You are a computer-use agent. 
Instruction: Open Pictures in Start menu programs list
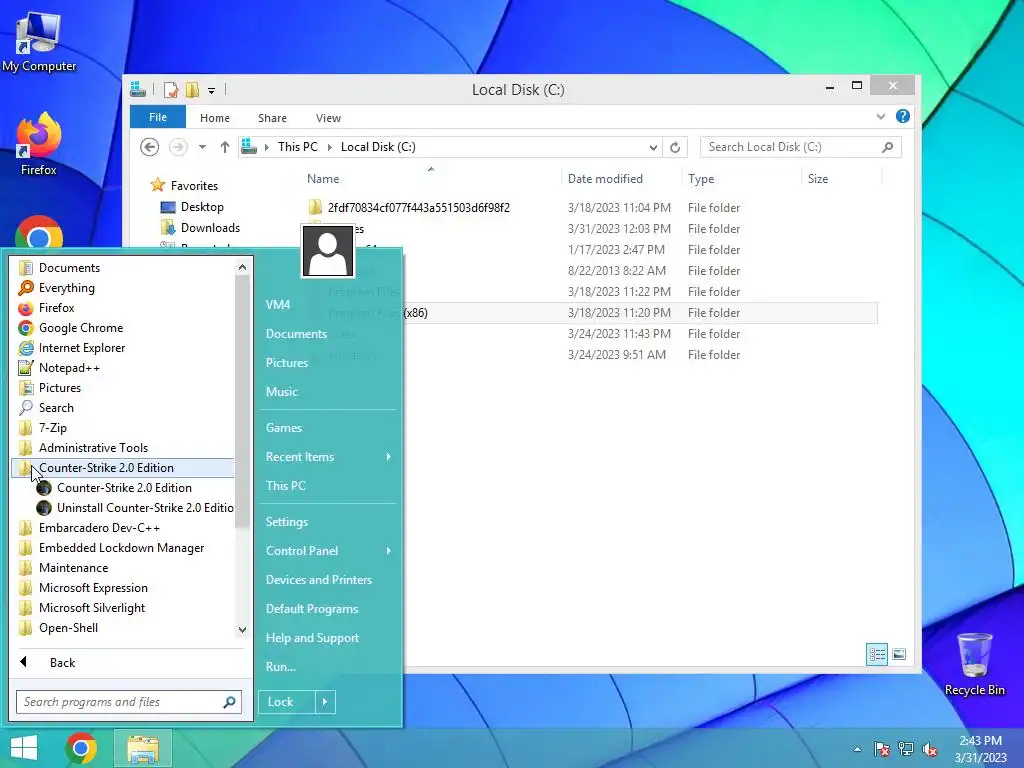[122, 388]
